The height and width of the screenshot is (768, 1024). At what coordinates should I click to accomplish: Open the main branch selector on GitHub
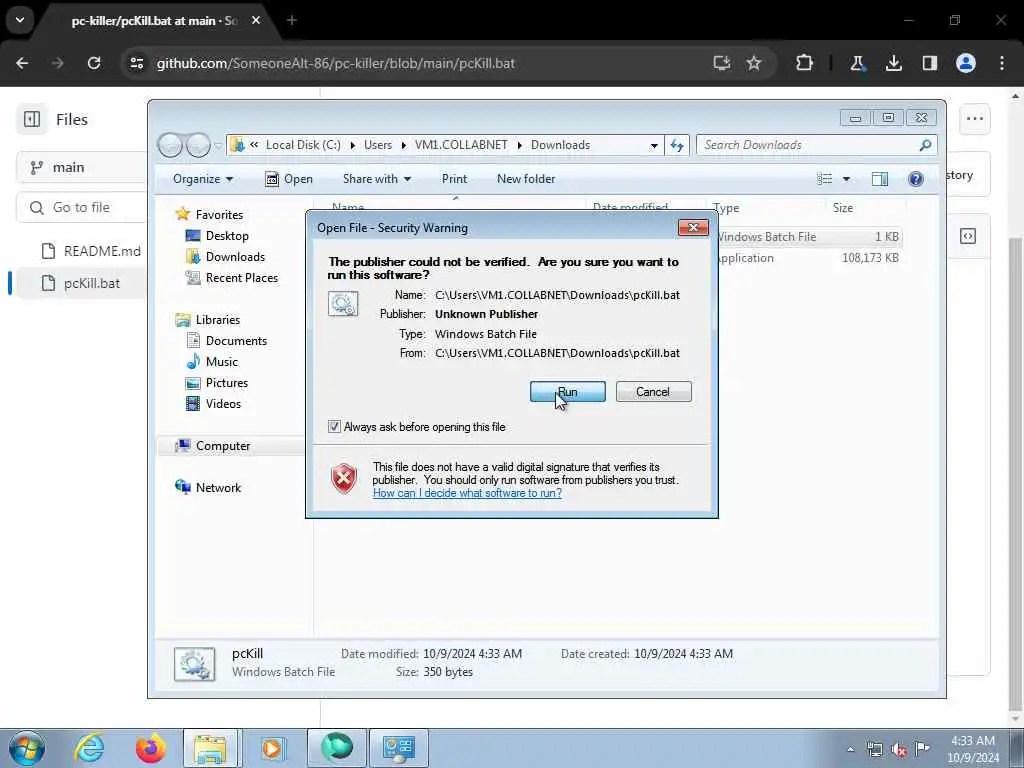coord(81,168)
